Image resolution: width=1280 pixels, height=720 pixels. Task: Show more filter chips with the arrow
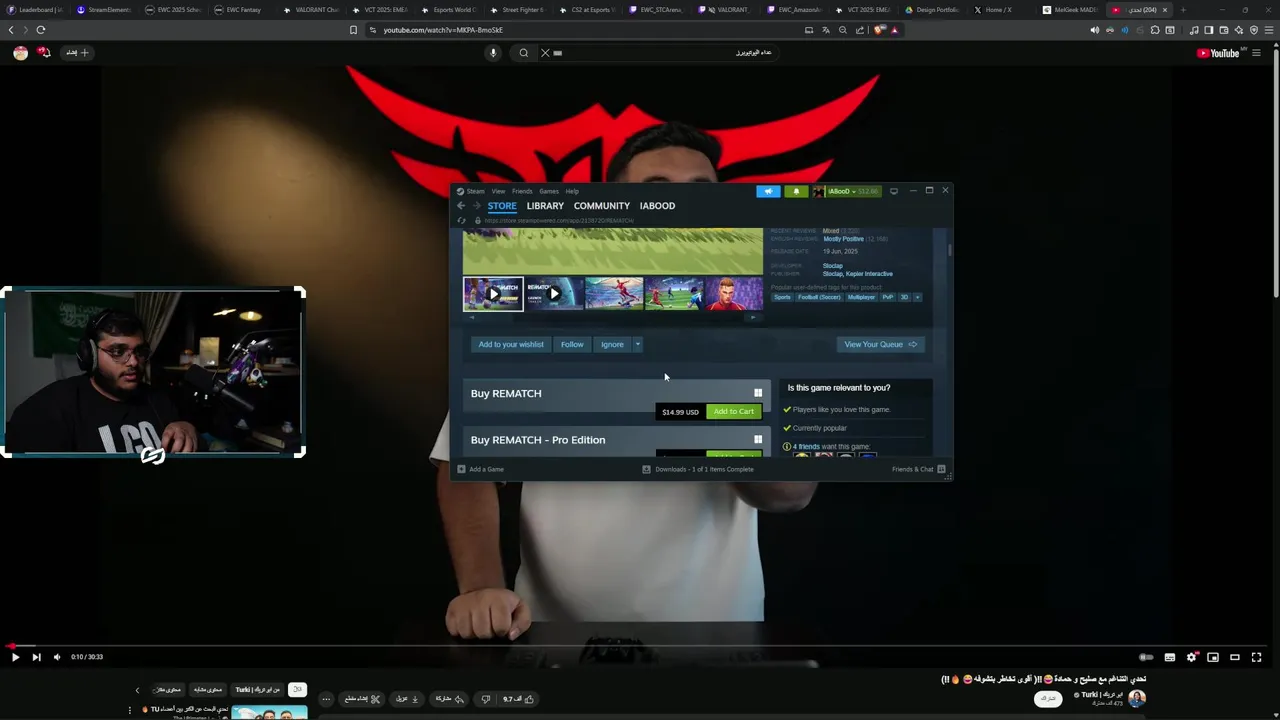(x=138, y=690)
